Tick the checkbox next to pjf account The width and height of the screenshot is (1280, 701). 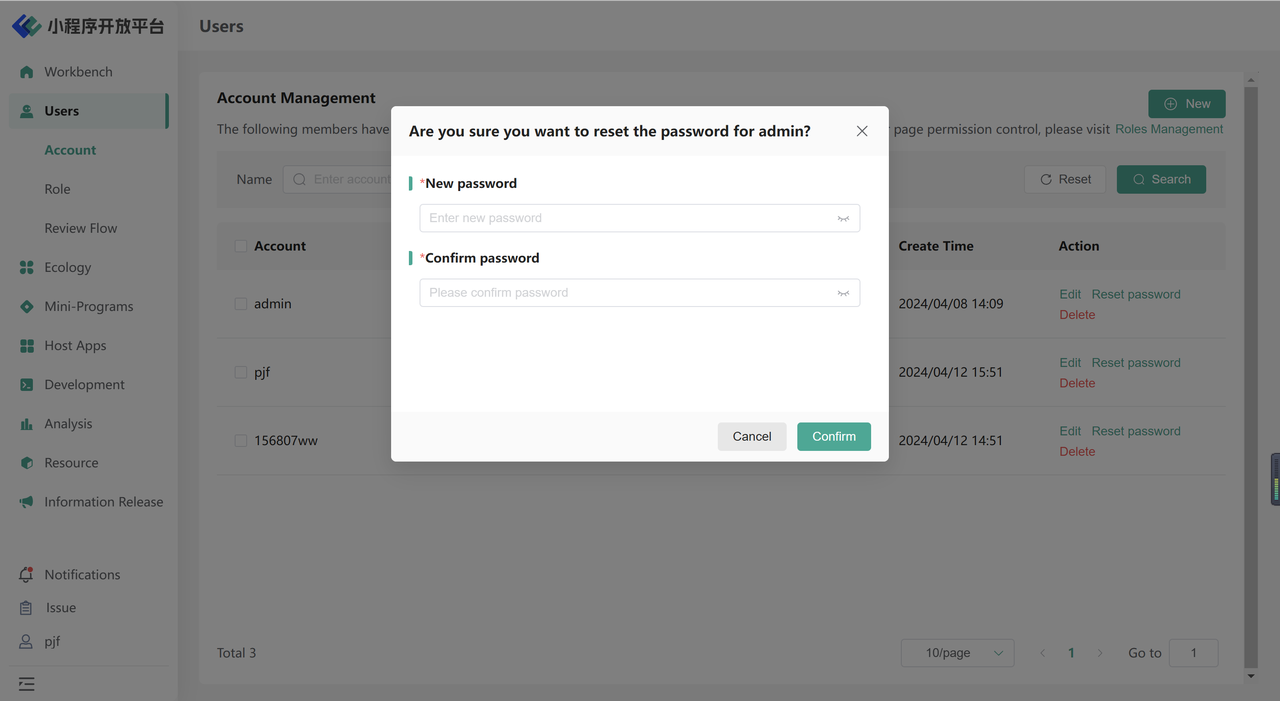pyautogui.click(x=240, y=372)
